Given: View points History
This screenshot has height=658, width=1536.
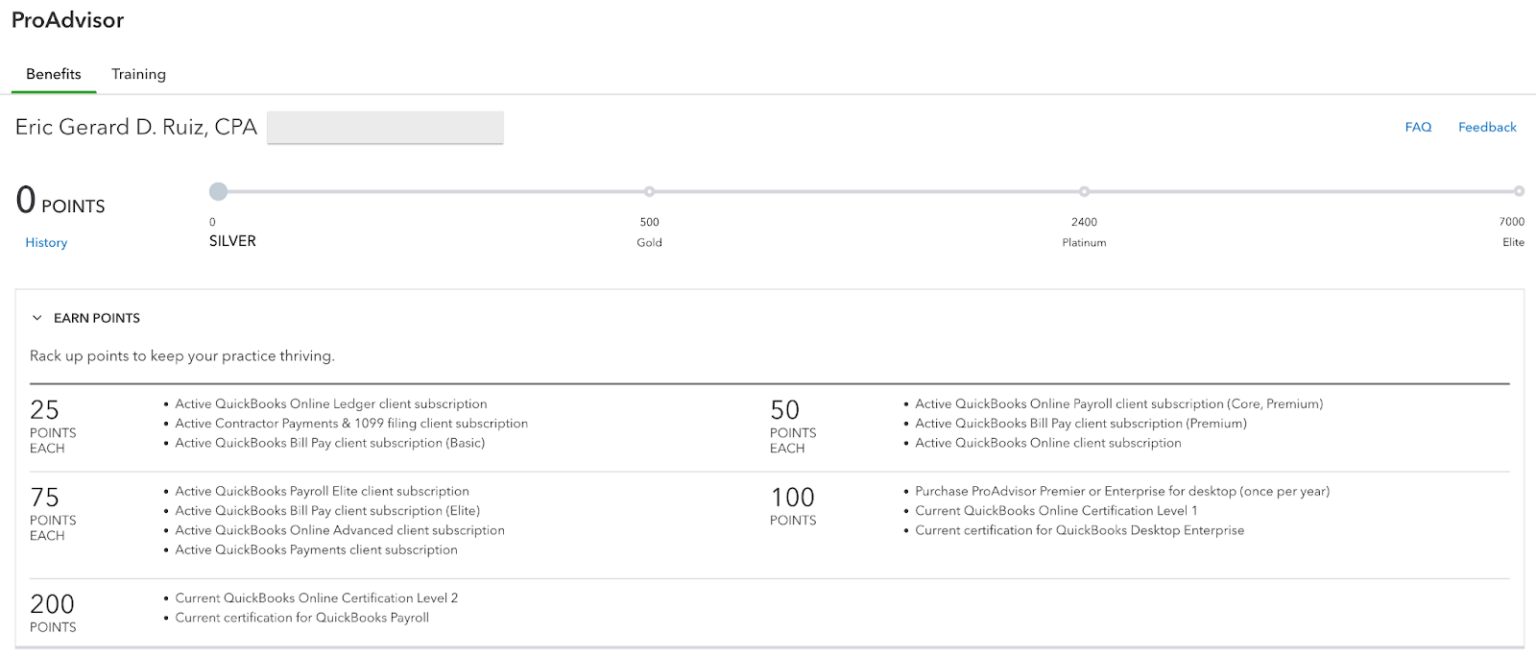Looking at the screenshot, I should tap(46, 242).
